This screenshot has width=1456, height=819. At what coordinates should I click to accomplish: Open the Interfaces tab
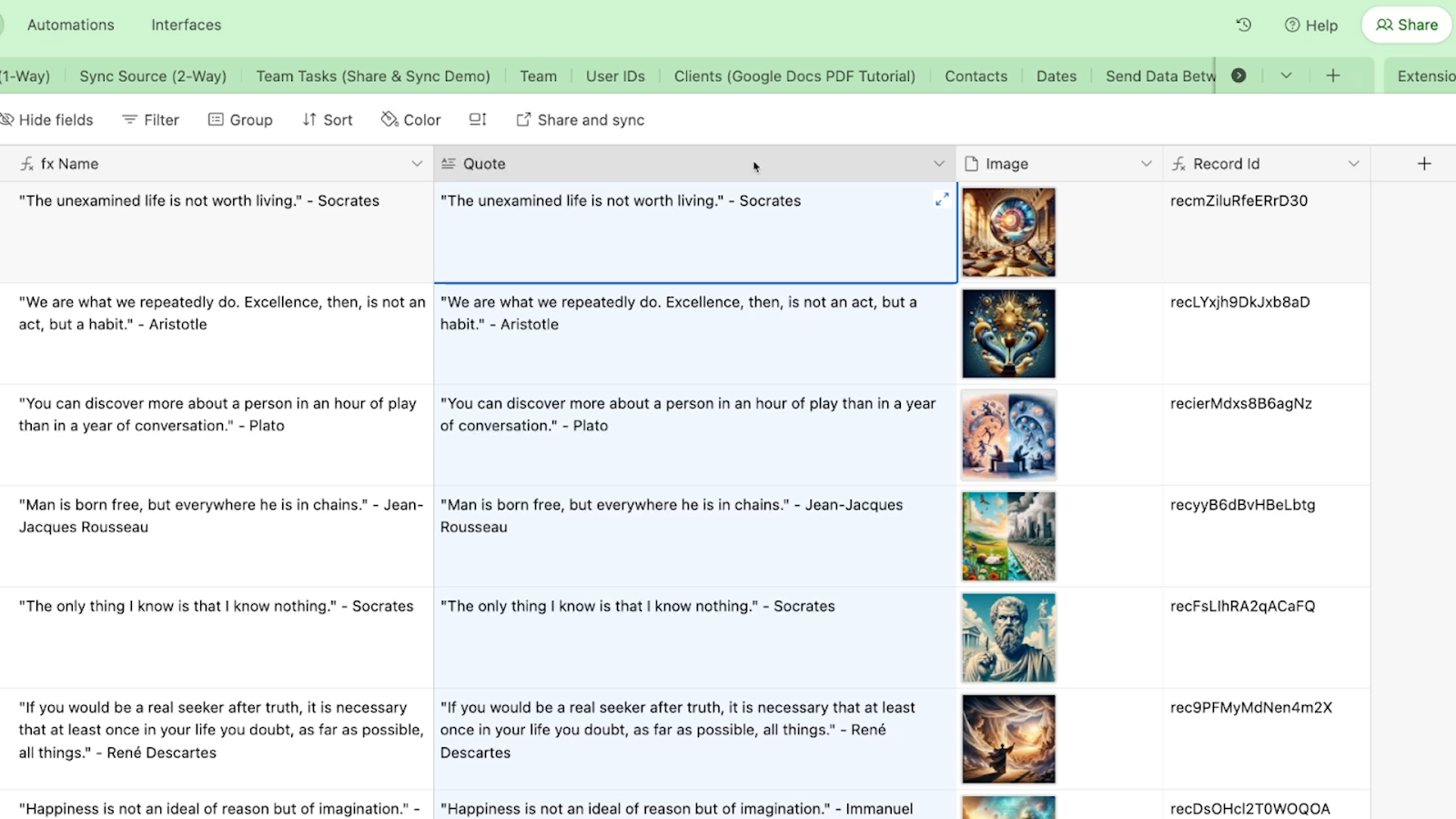[187, 25]
